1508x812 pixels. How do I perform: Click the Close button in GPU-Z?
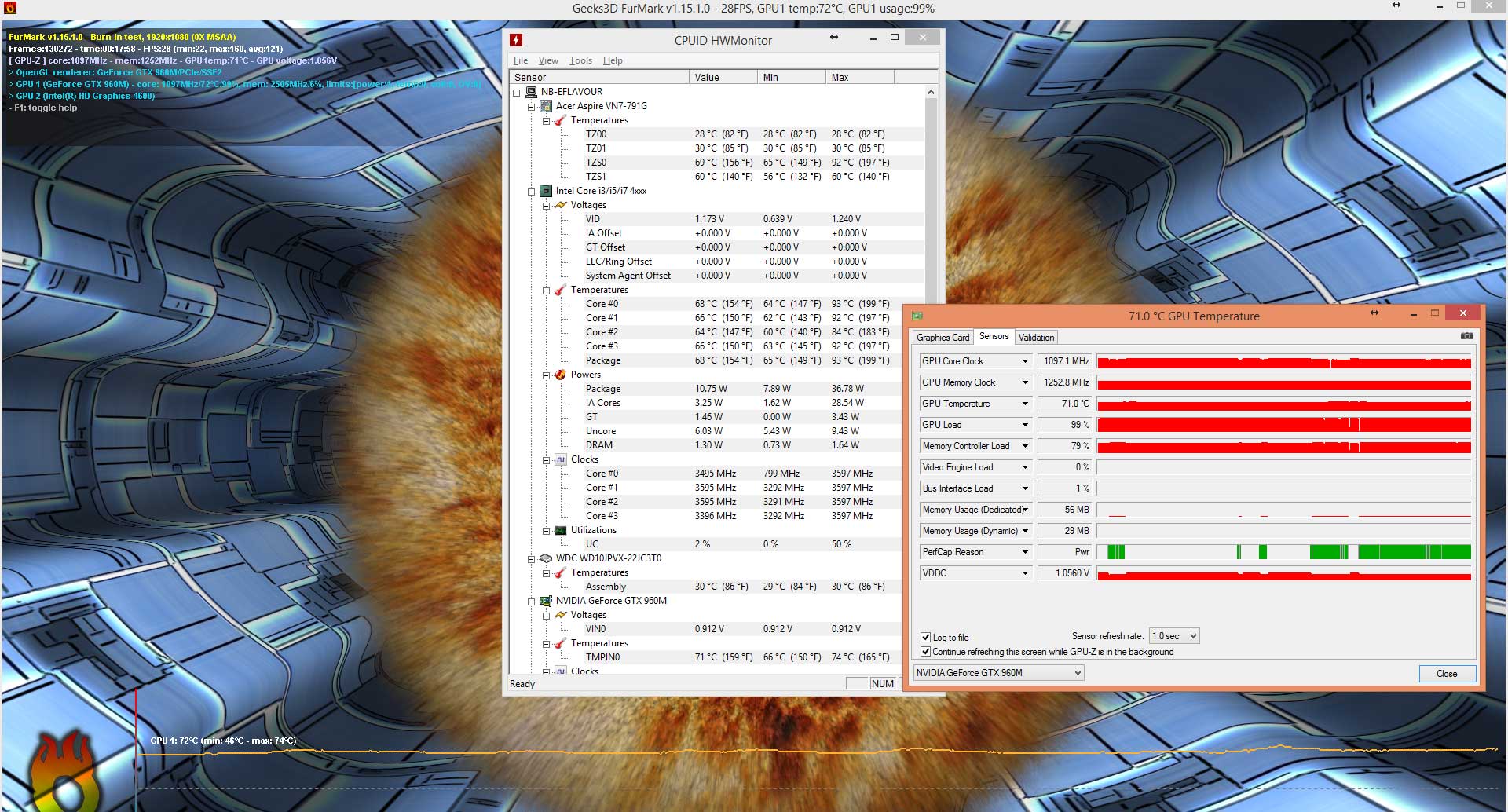pyautogui.click(x=1447, y=674)
